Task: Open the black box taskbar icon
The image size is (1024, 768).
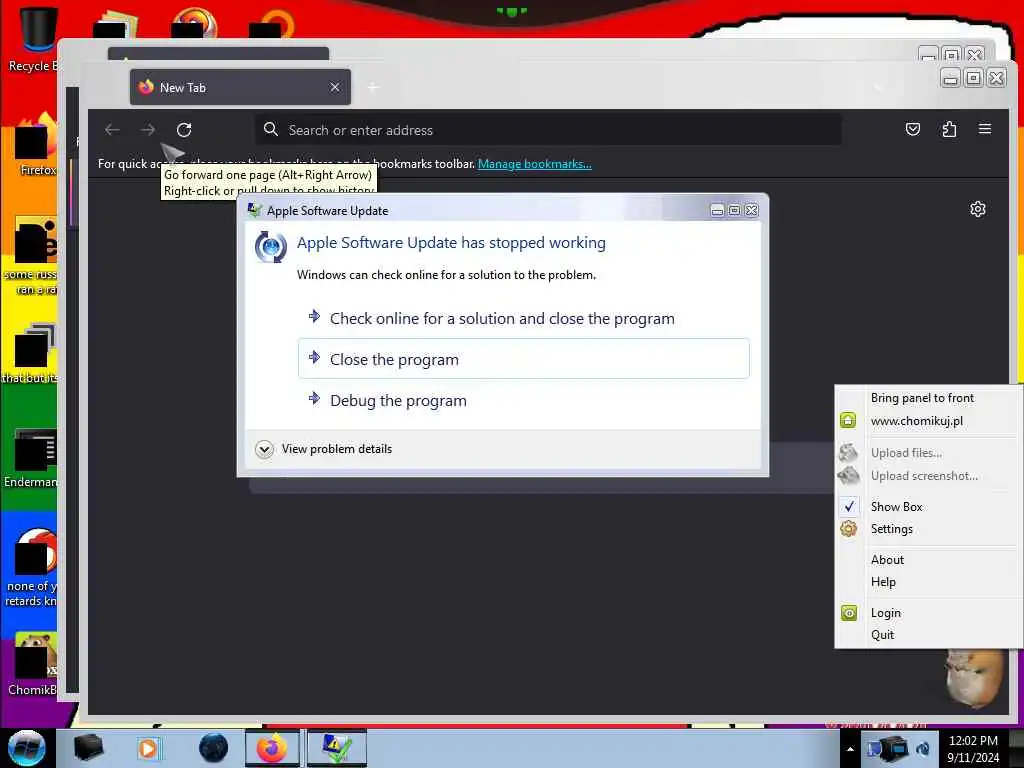Action: coord(89,748)
